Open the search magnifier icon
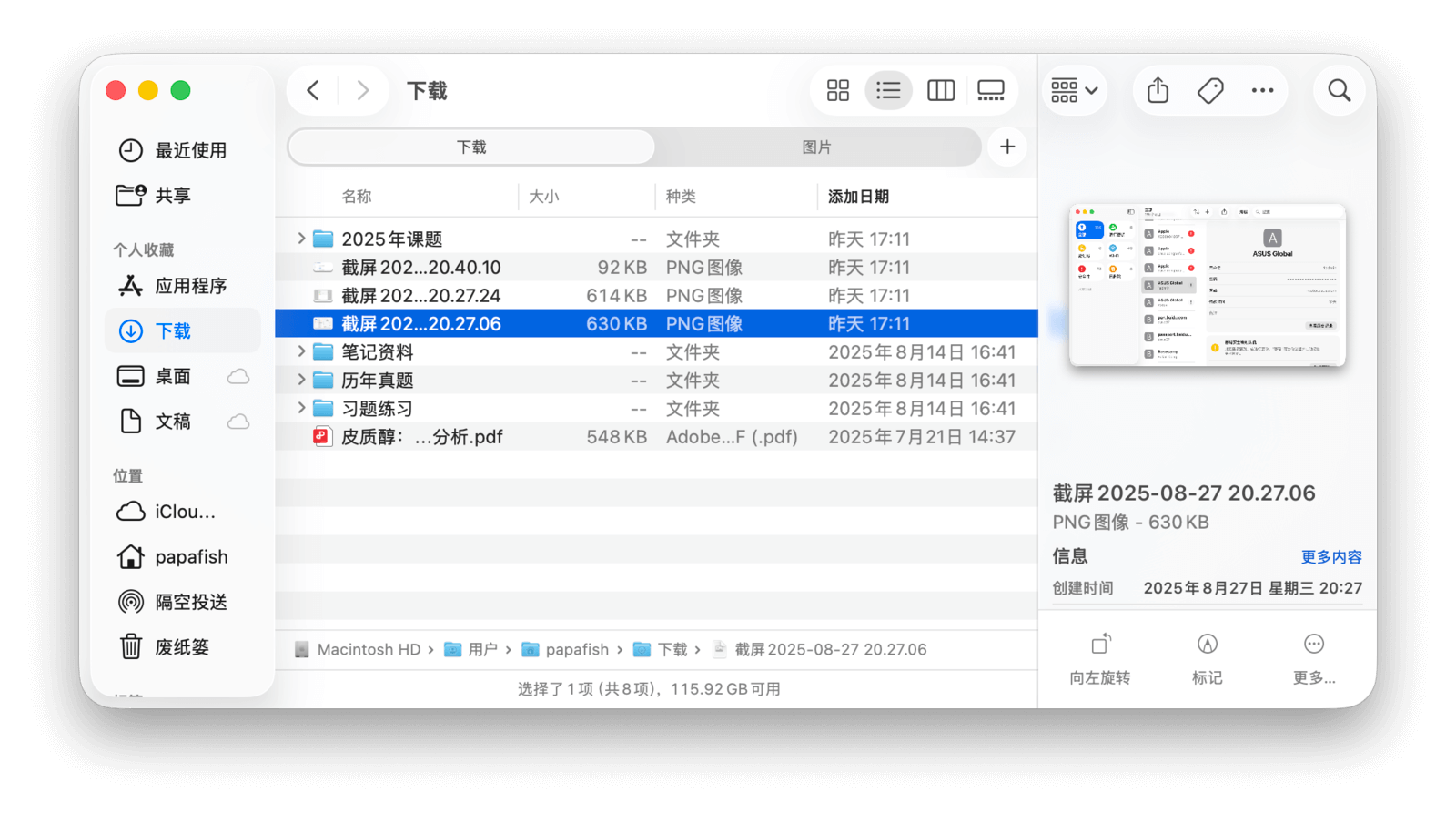Image resolution: width=1456 pixels, height=813 pixels. pyautogui.click(x=1339, y=90)
